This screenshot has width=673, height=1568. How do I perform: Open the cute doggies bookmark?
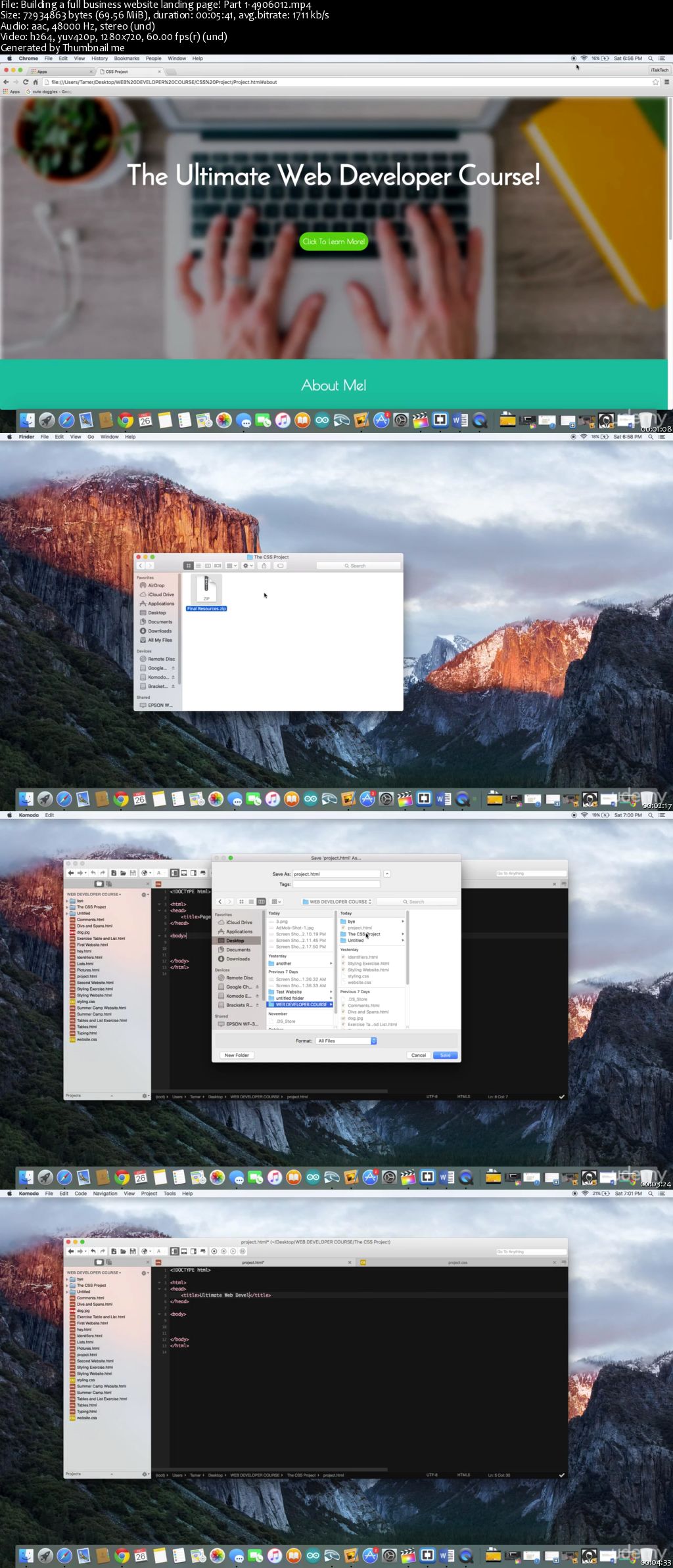(x=49, y=92)
